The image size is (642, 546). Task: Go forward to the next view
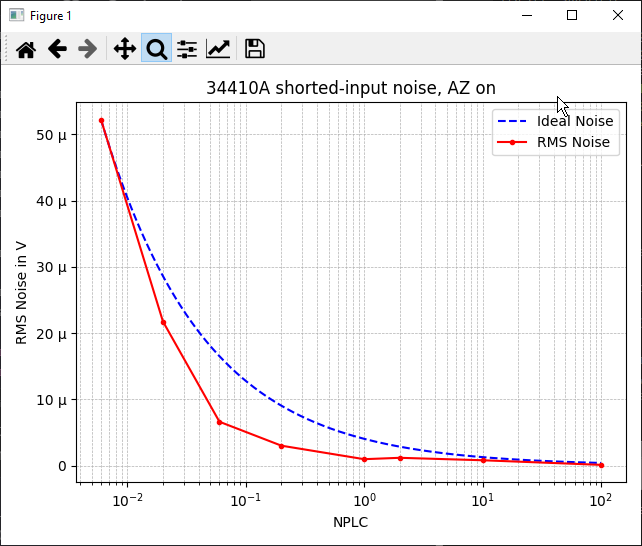(x=88, y=49)
